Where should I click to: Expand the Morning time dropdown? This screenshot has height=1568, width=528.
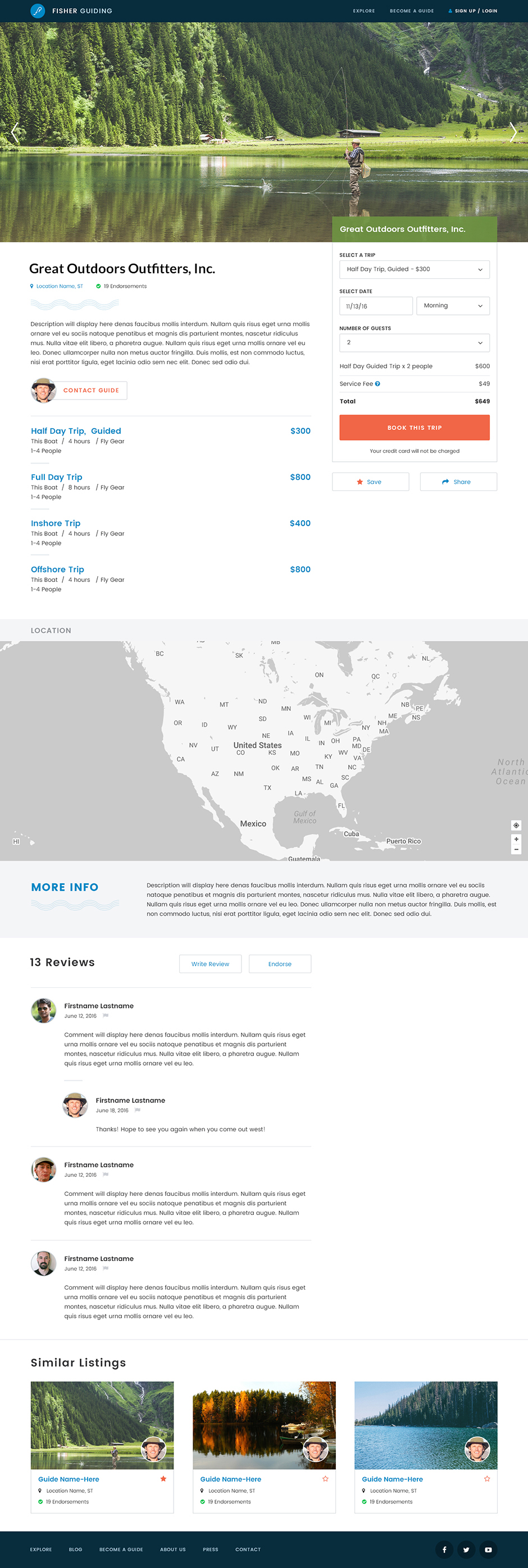[453, 305]
